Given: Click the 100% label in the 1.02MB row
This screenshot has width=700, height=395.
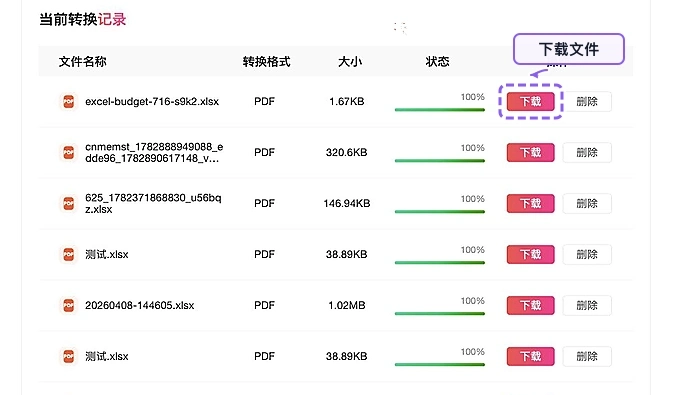Looking at the screenshot, I should [x=473, y=301].
